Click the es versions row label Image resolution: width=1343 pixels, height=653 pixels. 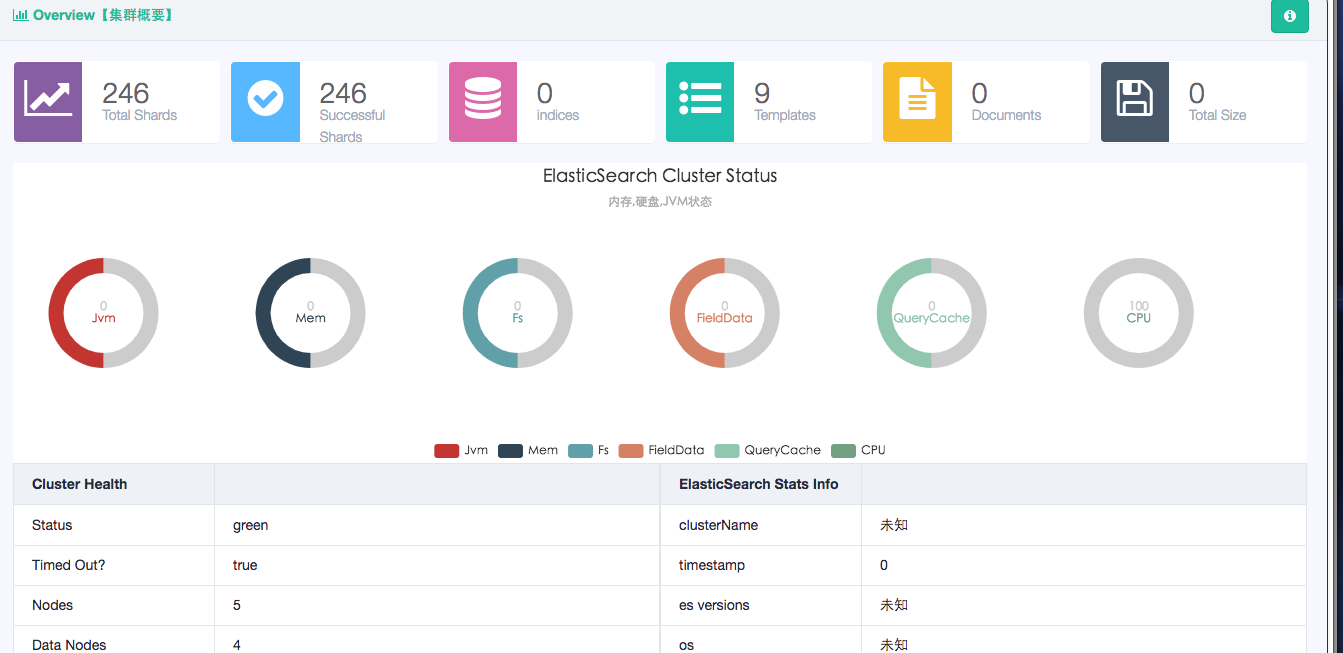point(714,605)
